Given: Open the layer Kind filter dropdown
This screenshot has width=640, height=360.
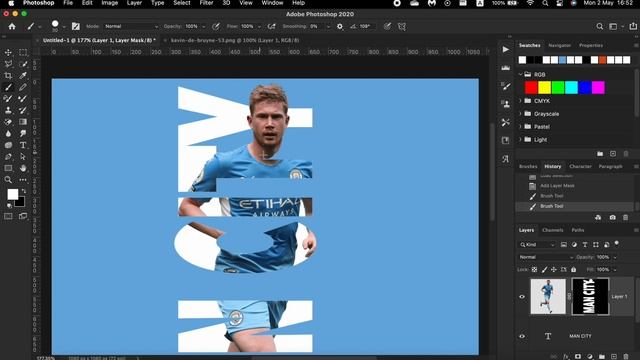Looking at the screenshot, I should (x=537, y=244).
